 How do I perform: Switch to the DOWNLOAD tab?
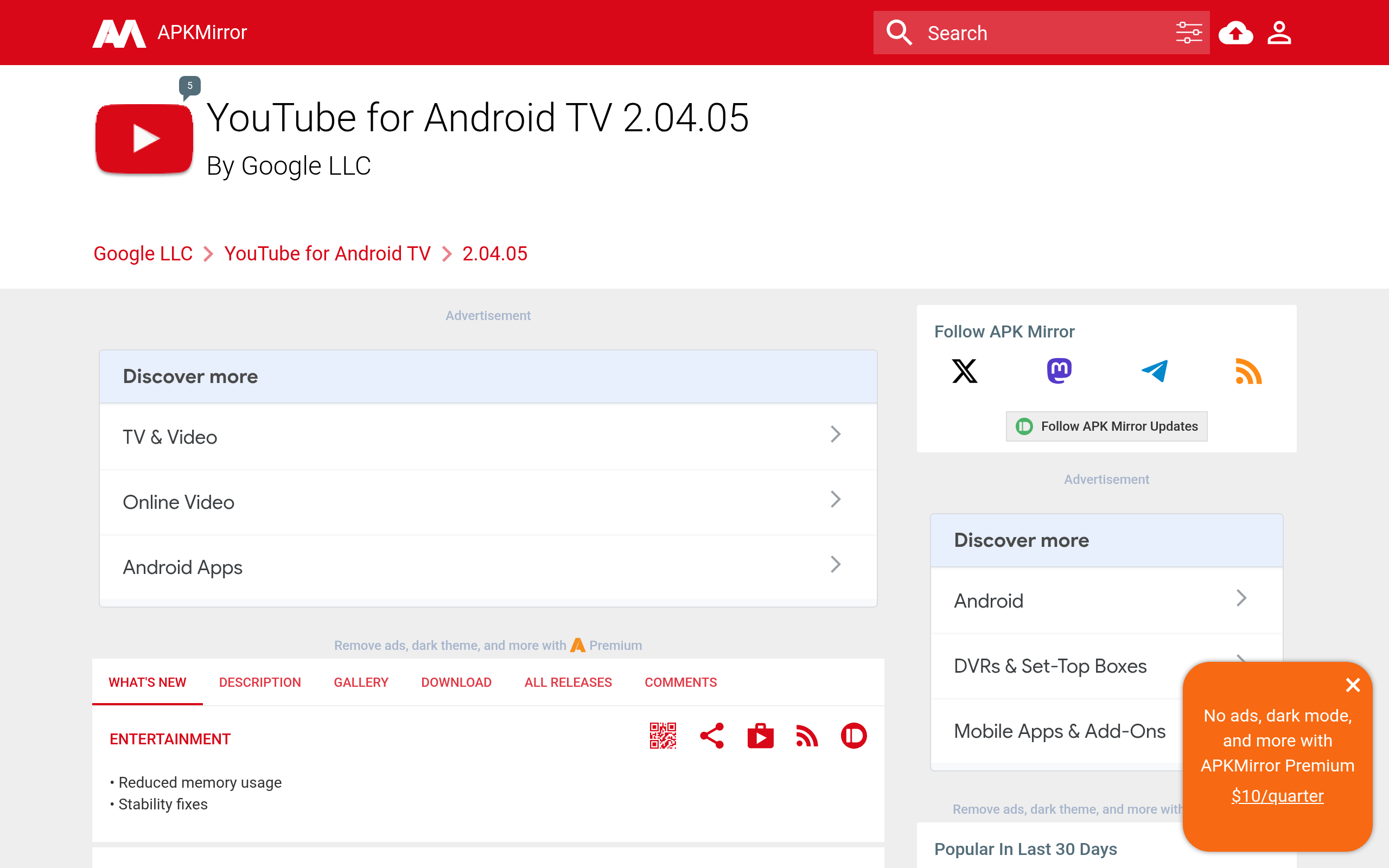pos(456,682)
